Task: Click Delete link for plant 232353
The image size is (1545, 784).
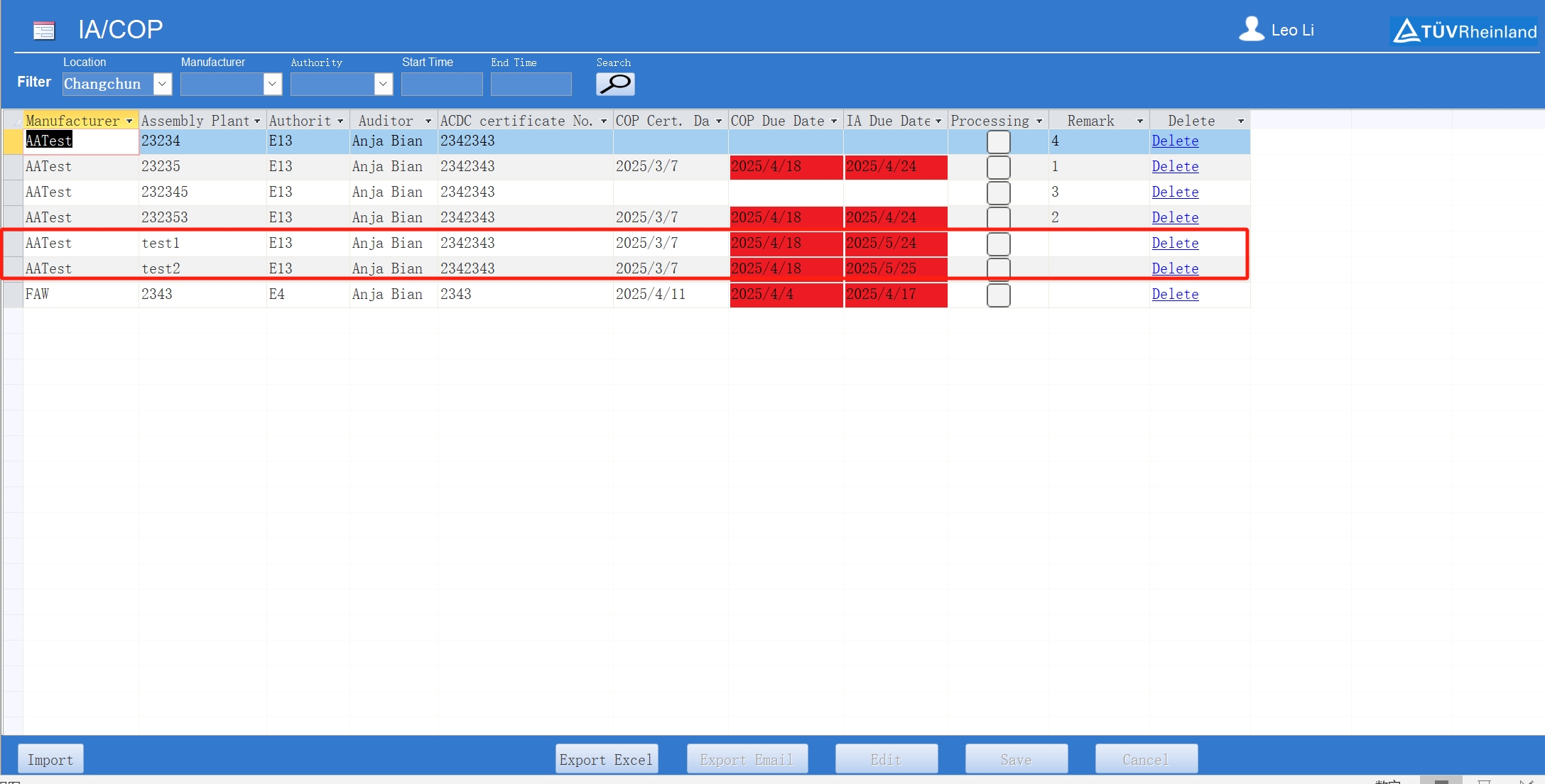Action: [x=1175, y=218]
